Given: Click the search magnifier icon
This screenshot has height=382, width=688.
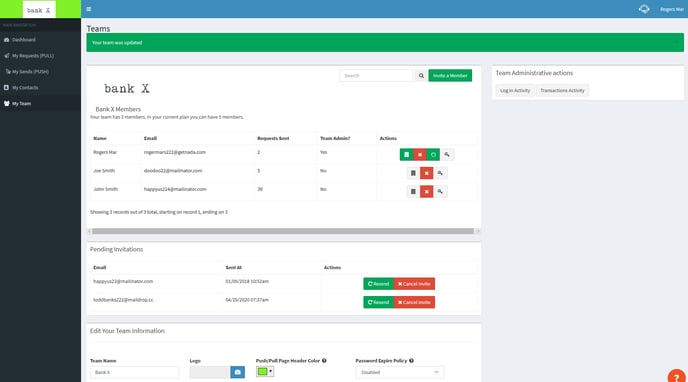Looking at the screenshot, I should point(421,75).
